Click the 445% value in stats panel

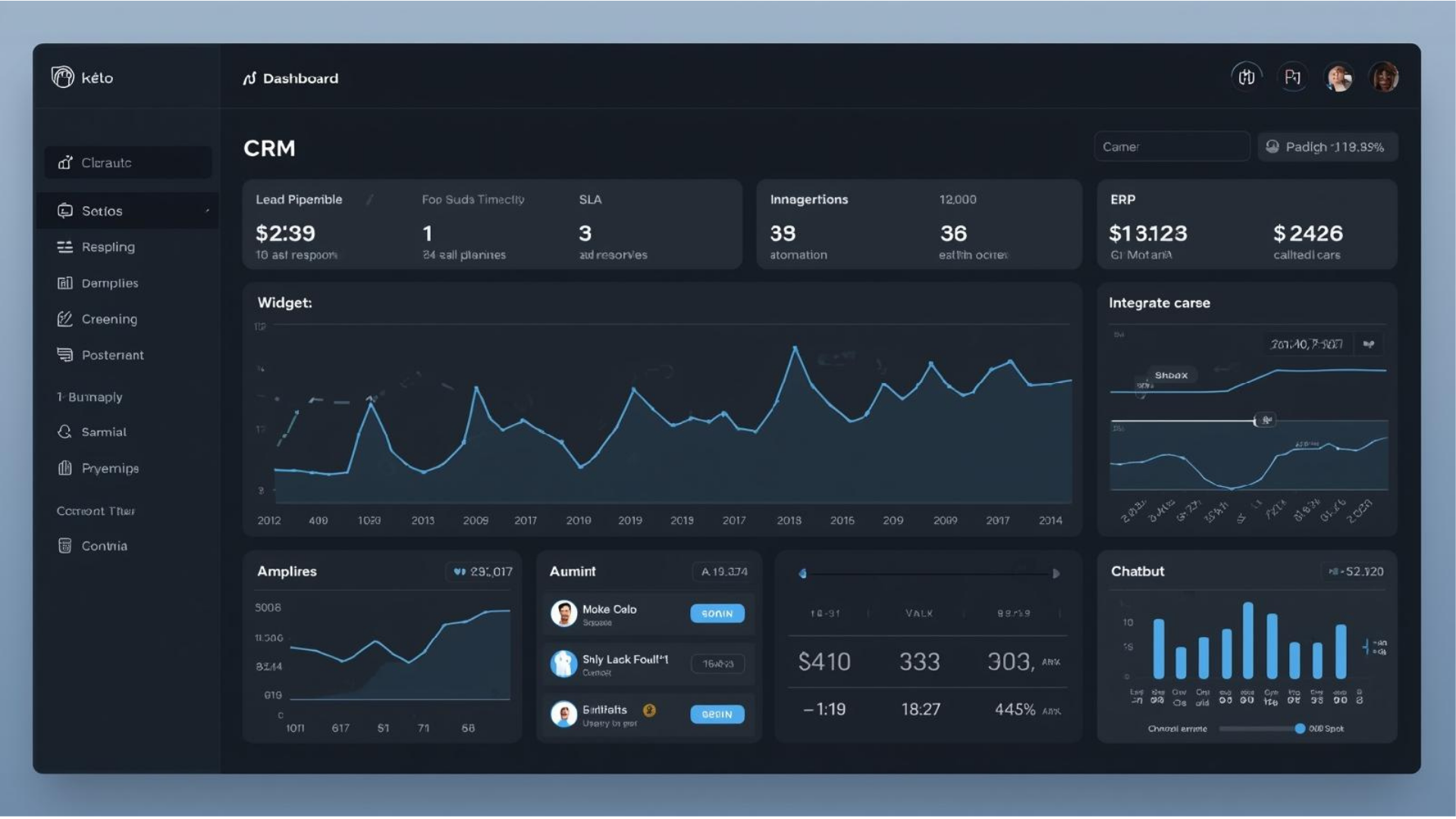[x=1015, y=709]
